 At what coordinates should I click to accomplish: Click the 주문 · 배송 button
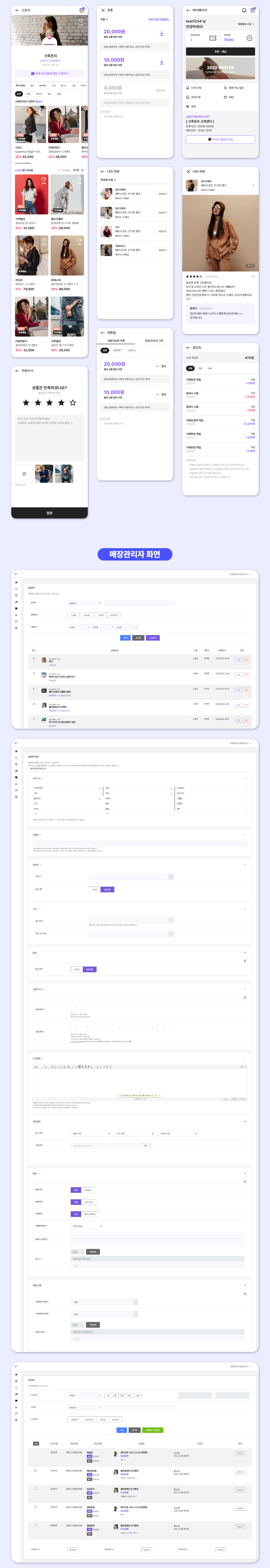(x=220, y=52)
